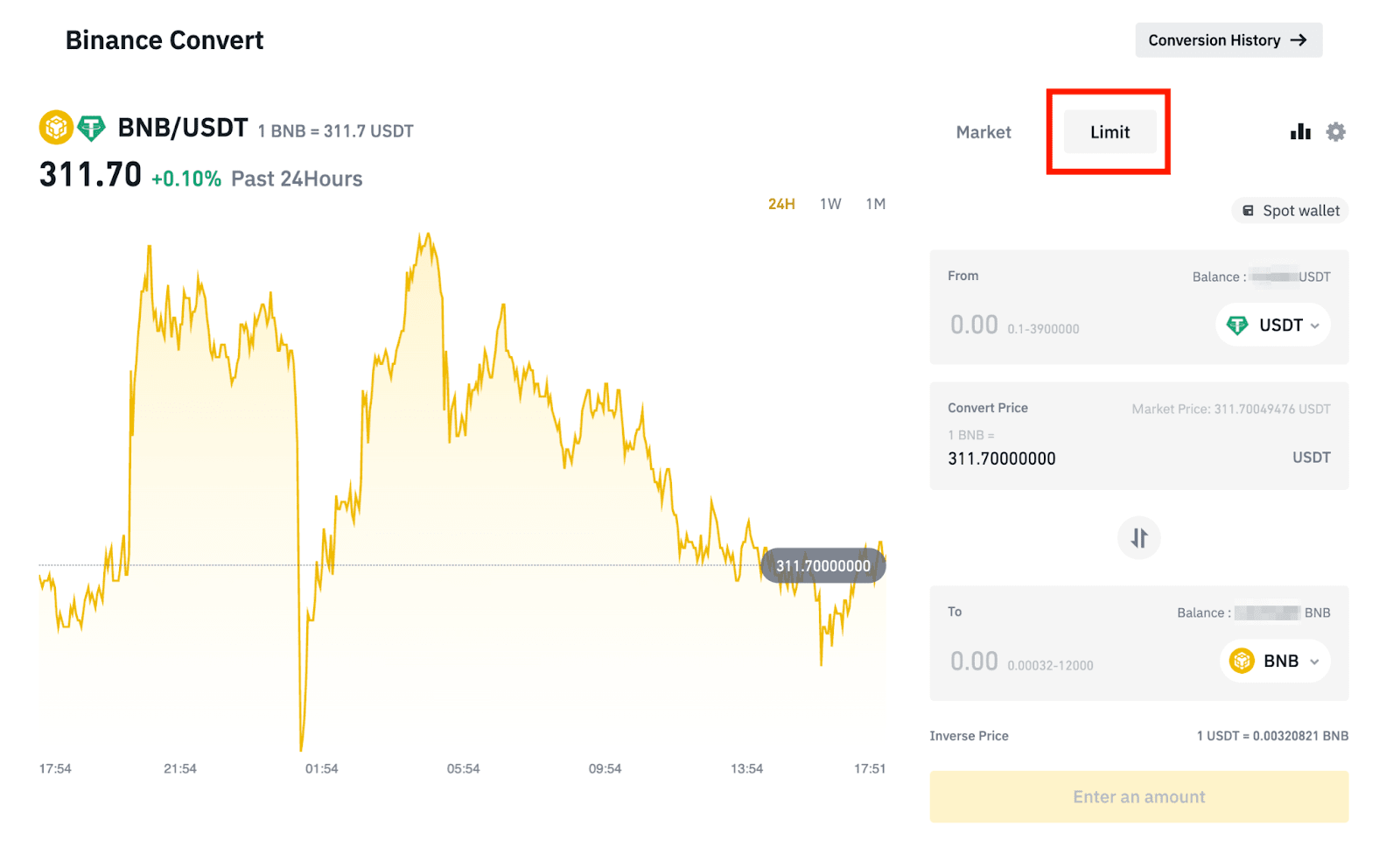Select the 24H chart range
The width and height of the screenshot is (1400, 861).
[x=781, y=204]
